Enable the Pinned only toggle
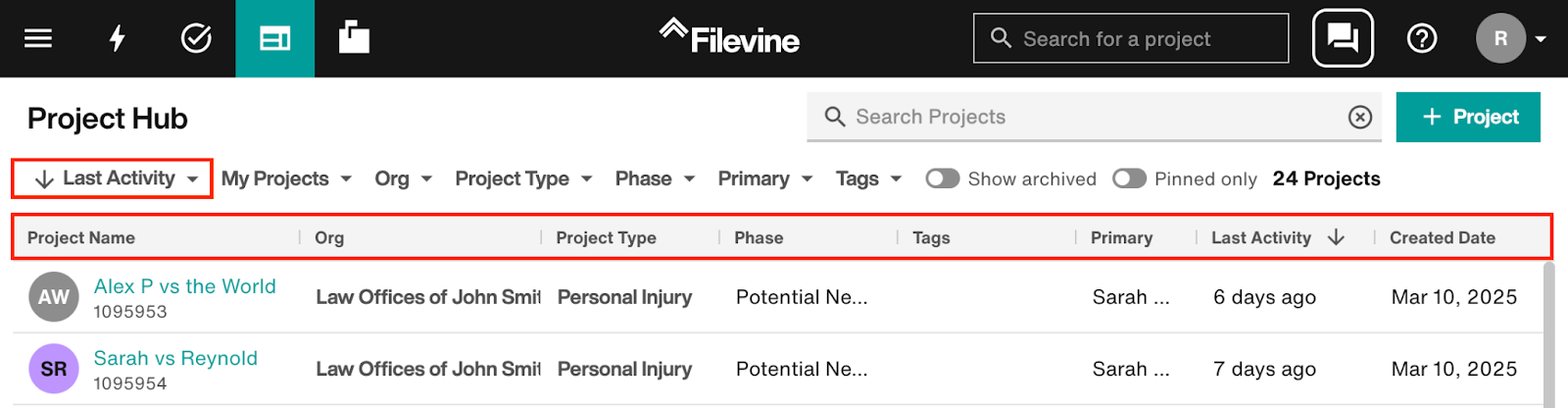Screen dimensions: 1568x408 click(1129, 178)
